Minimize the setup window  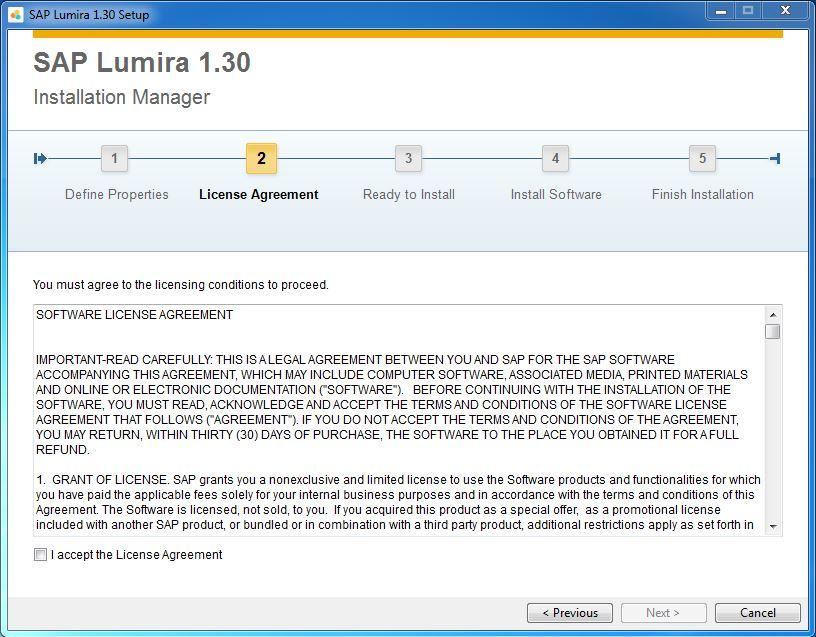click(721, 11)
